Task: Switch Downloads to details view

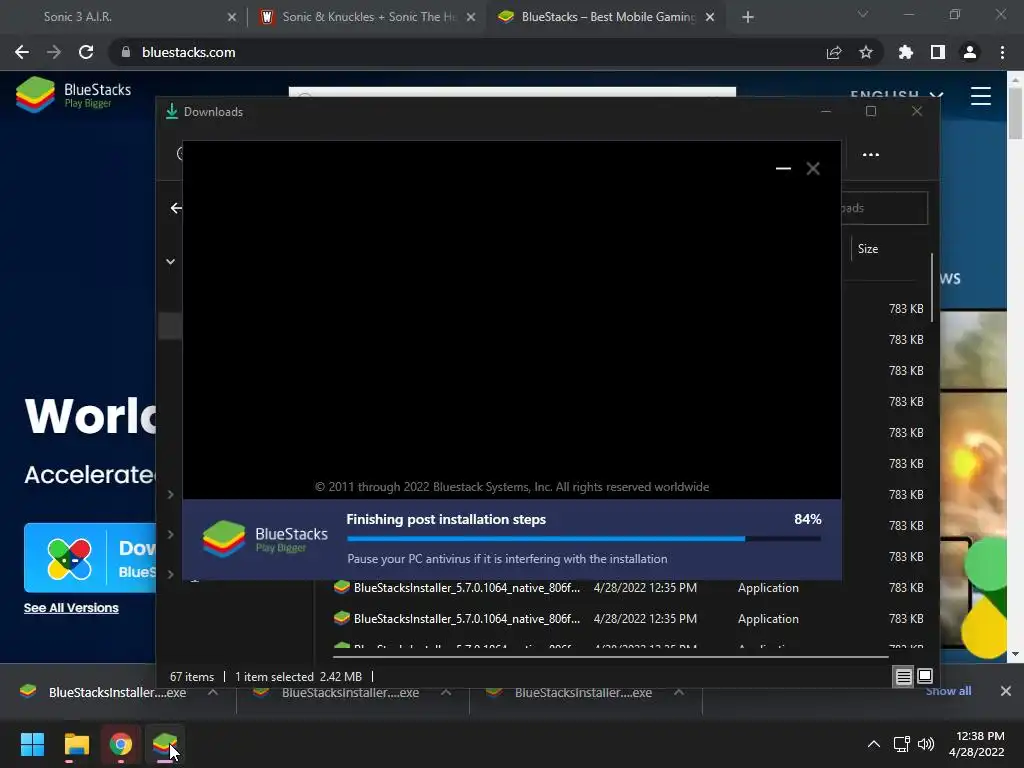Action: pos(903,677)
